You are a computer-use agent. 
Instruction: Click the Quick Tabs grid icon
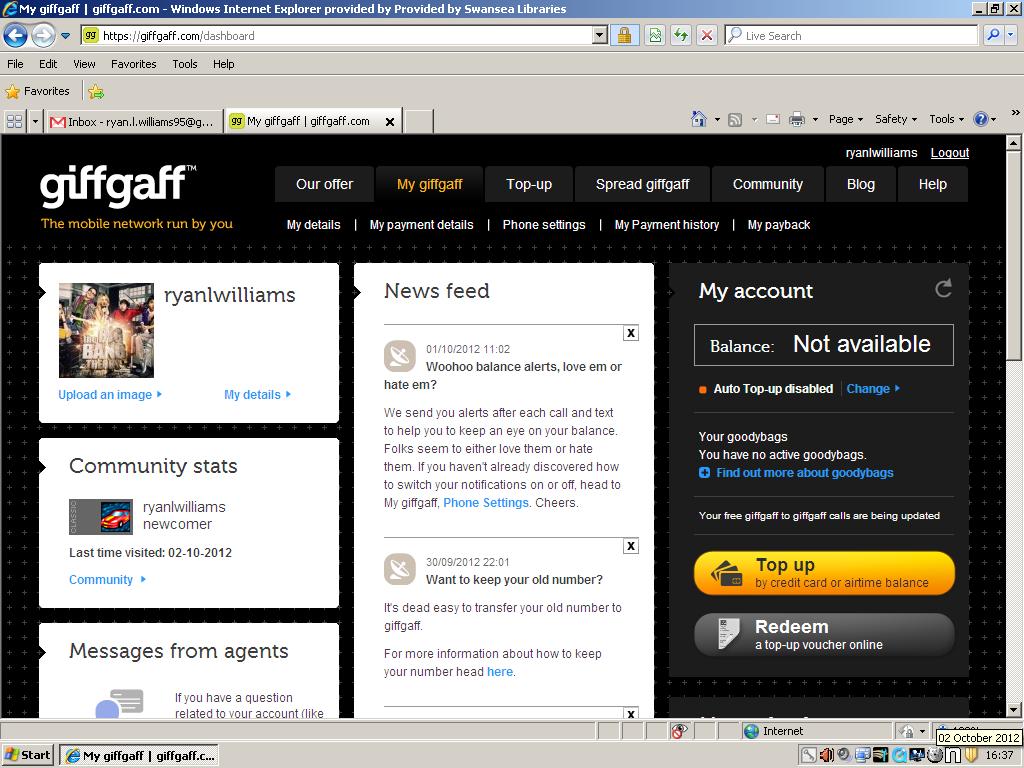[14, 121]
